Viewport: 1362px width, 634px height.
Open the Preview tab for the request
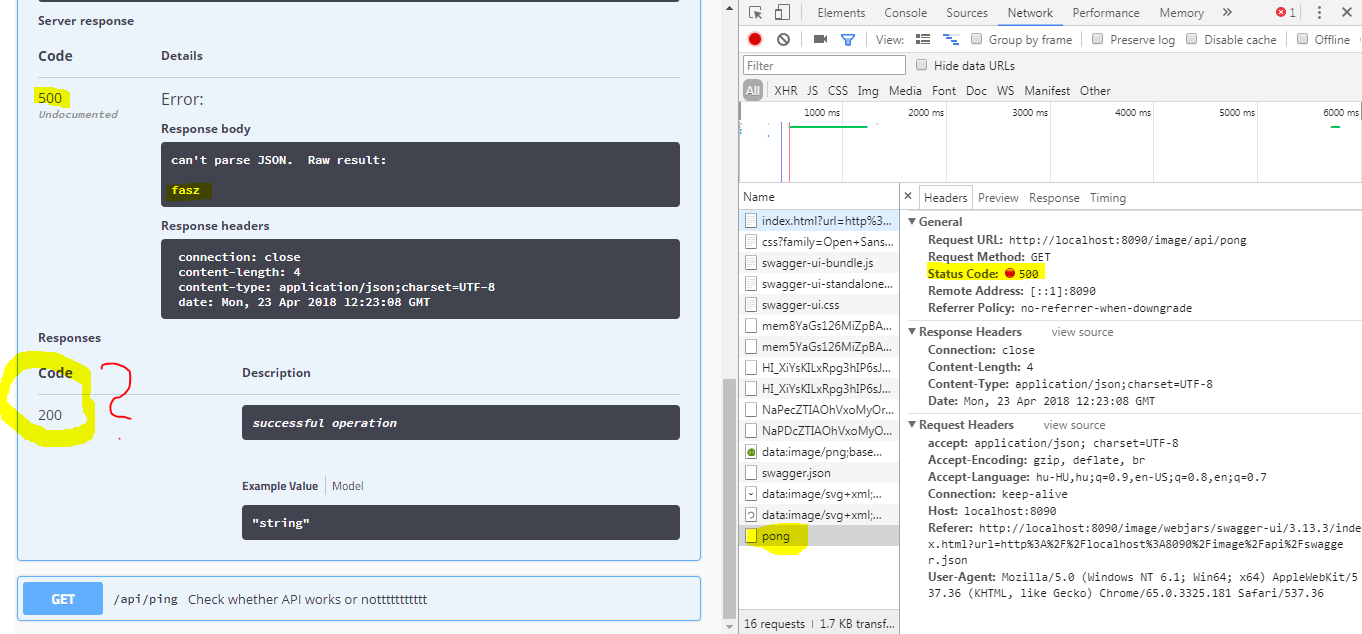click(997, 197)
